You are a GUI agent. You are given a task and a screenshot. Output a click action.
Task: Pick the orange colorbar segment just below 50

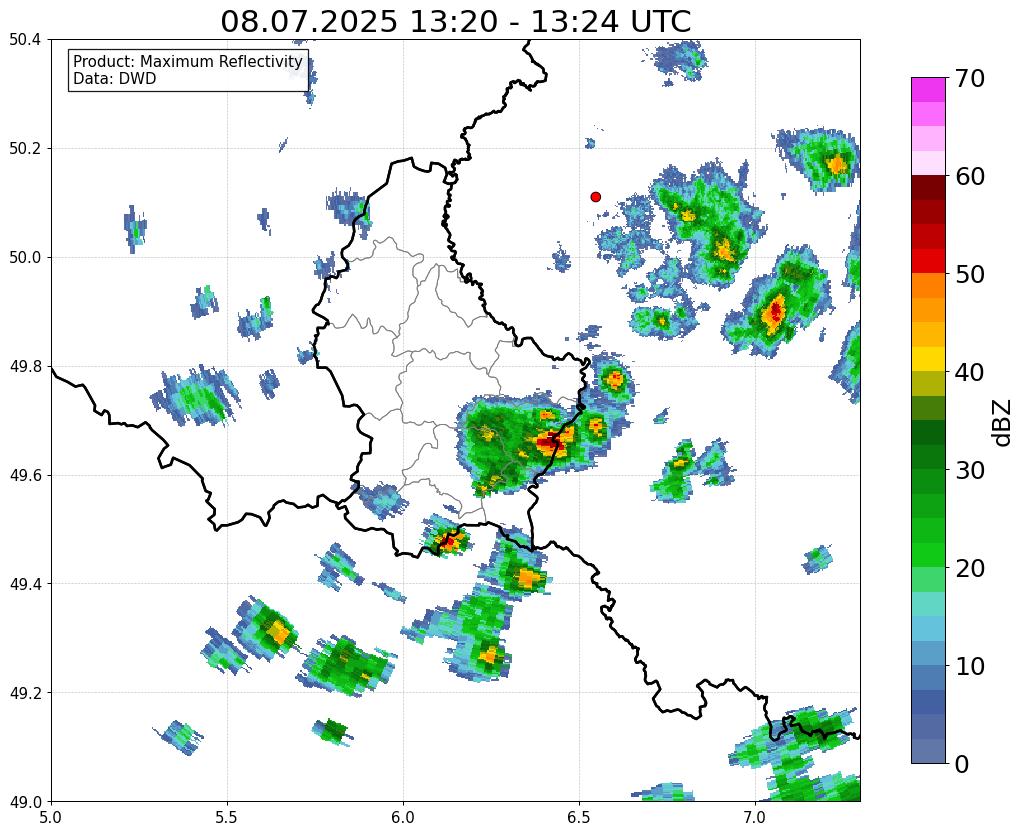928,286
